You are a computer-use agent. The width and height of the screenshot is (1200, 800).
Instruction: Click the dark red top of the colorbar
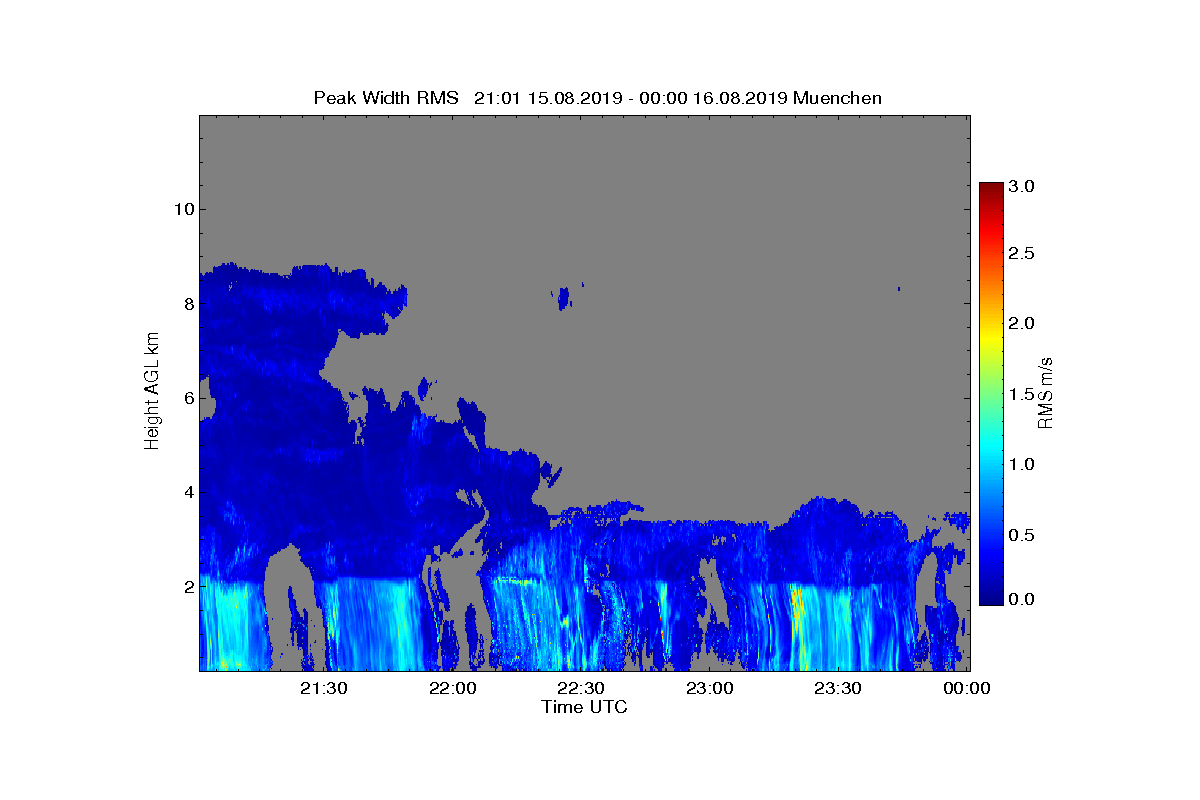991,190
